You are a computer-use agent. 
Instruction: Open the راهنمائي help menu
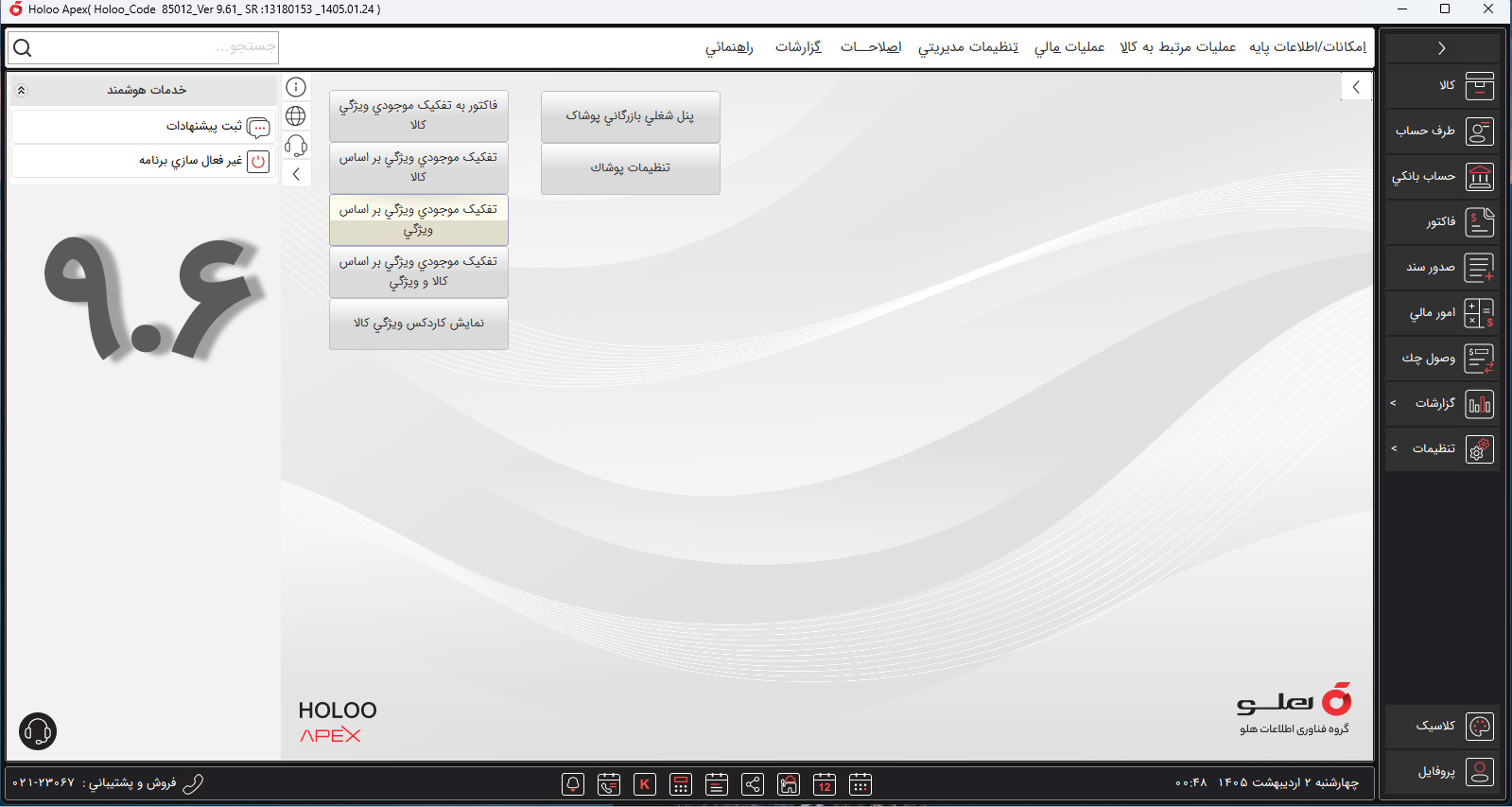pyautogui.click(x=729, y=46)
